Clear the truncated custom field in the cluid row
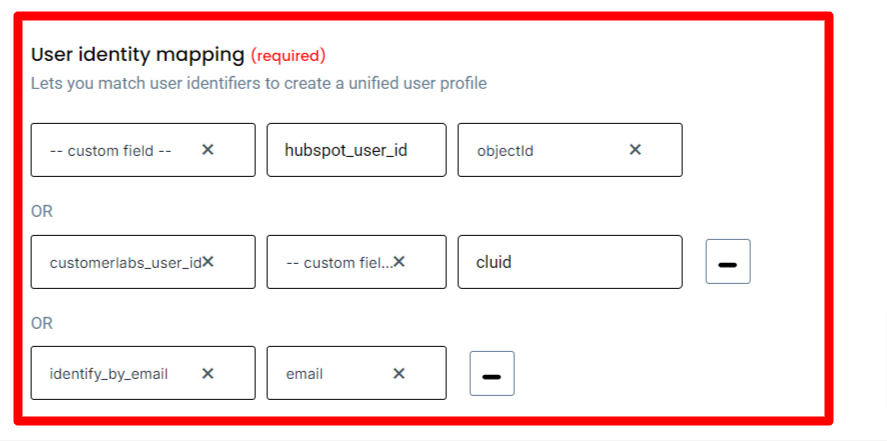The height and width of the screenshot is (441, 887). [399, 262]
